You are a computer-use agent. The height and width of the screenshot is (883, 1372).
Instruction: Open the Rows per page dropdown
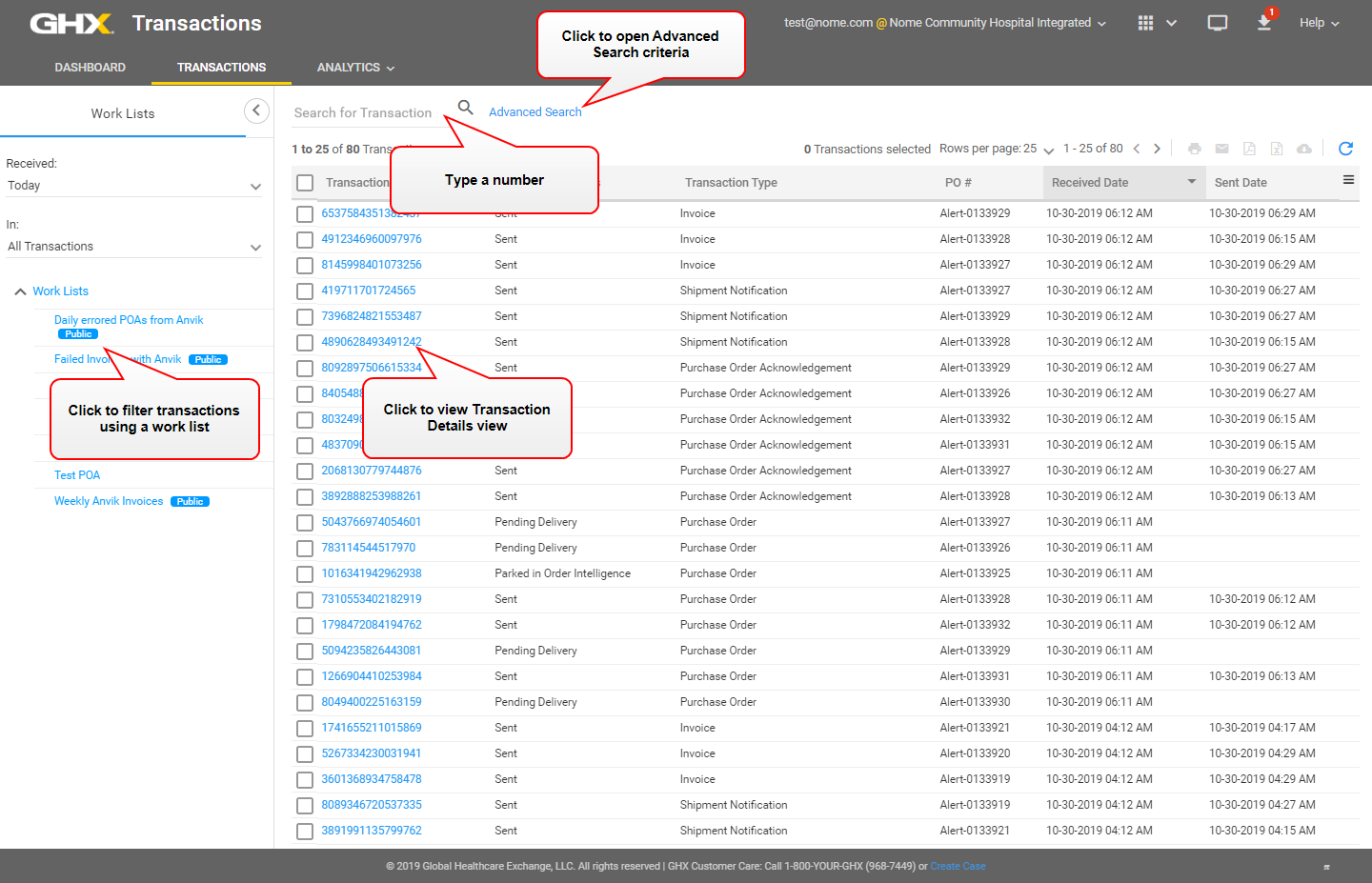coord(996,149)
